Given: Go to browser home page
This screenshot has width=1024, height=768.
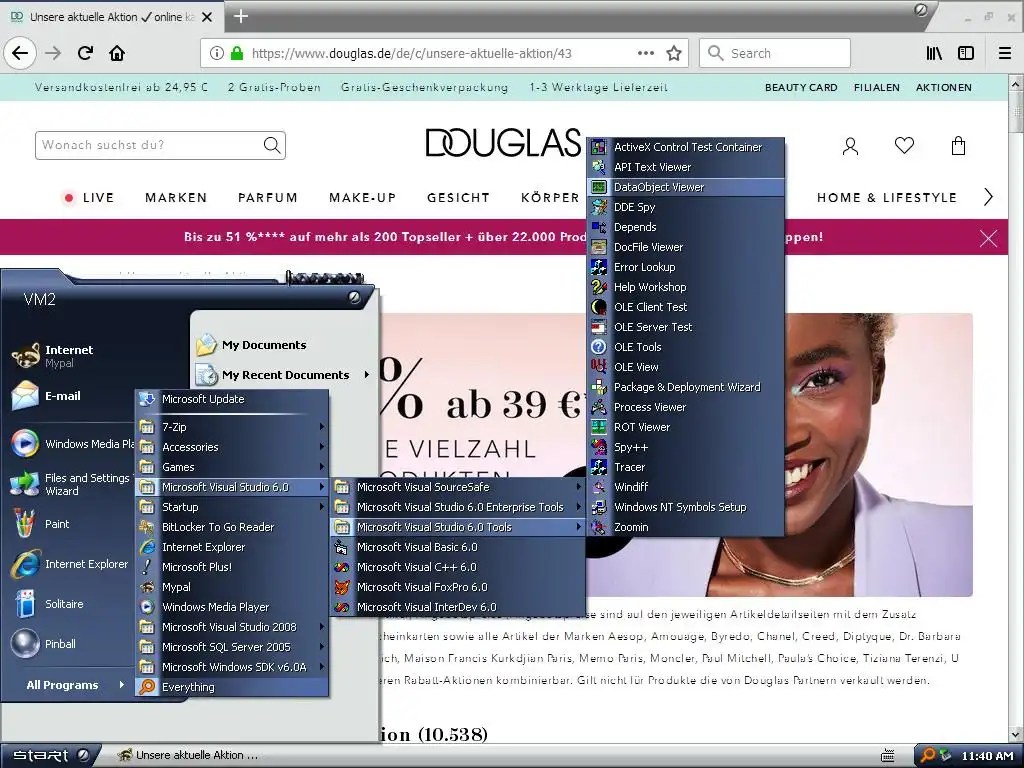Looking at the screenshot, I should 117,53.
